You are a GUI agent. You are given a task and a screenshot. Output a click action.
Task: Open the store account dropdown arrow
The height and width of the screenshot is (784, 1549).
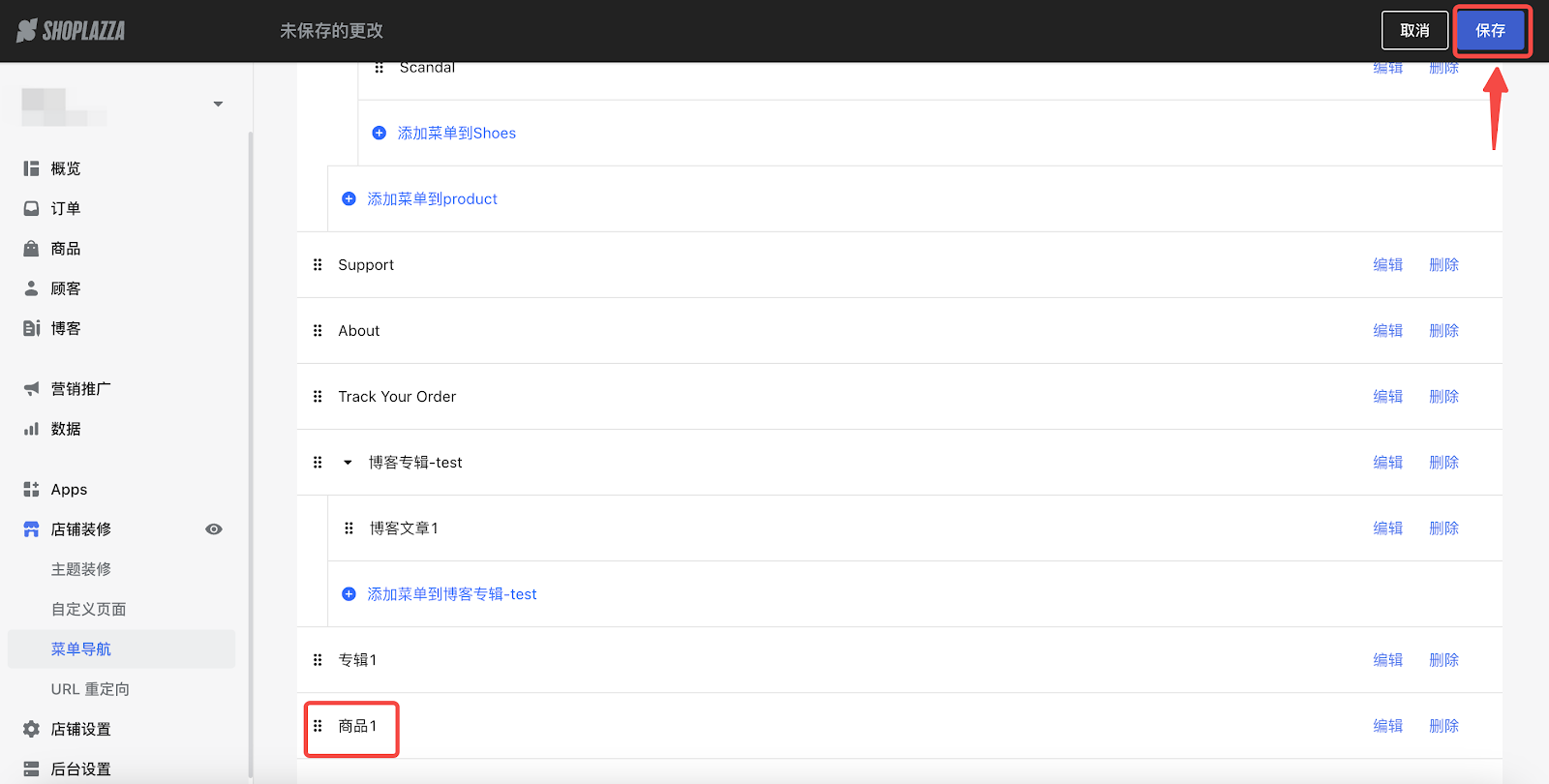218,104
